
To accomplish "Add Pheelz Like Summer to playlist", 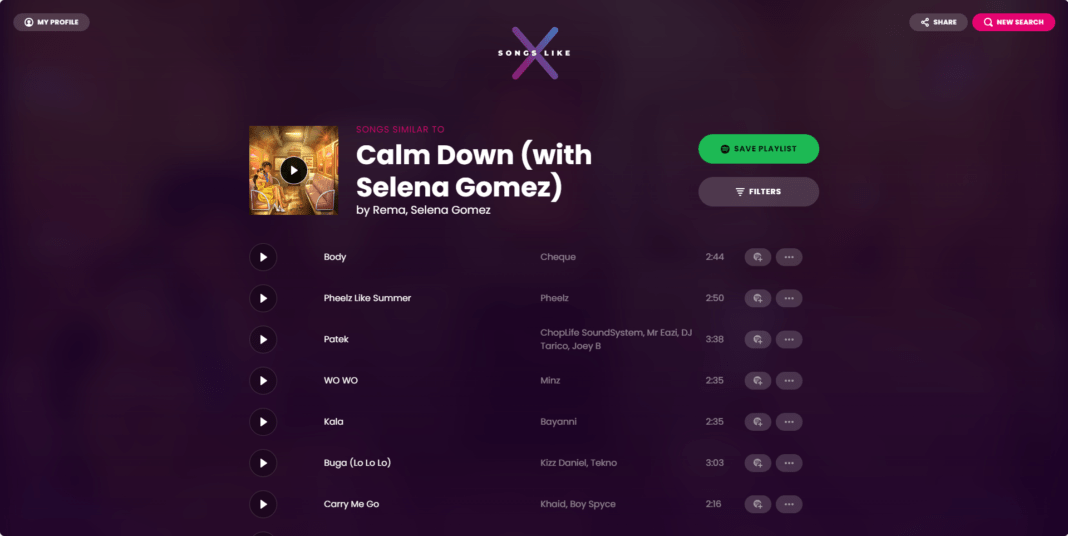I will pos(757,298).
